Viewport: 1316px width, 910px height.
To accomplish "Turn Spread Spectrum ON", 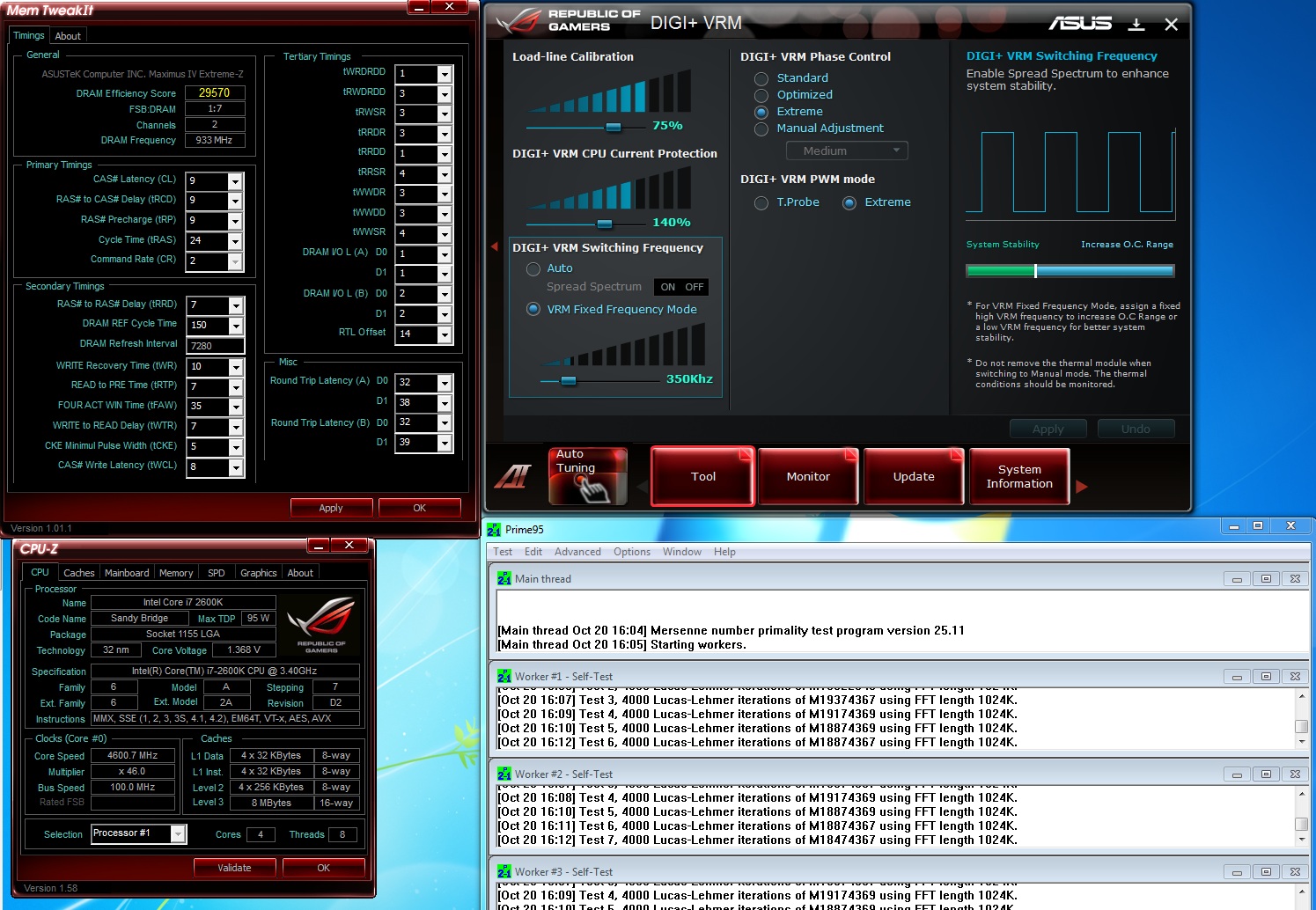I will [x=668, y=287].
